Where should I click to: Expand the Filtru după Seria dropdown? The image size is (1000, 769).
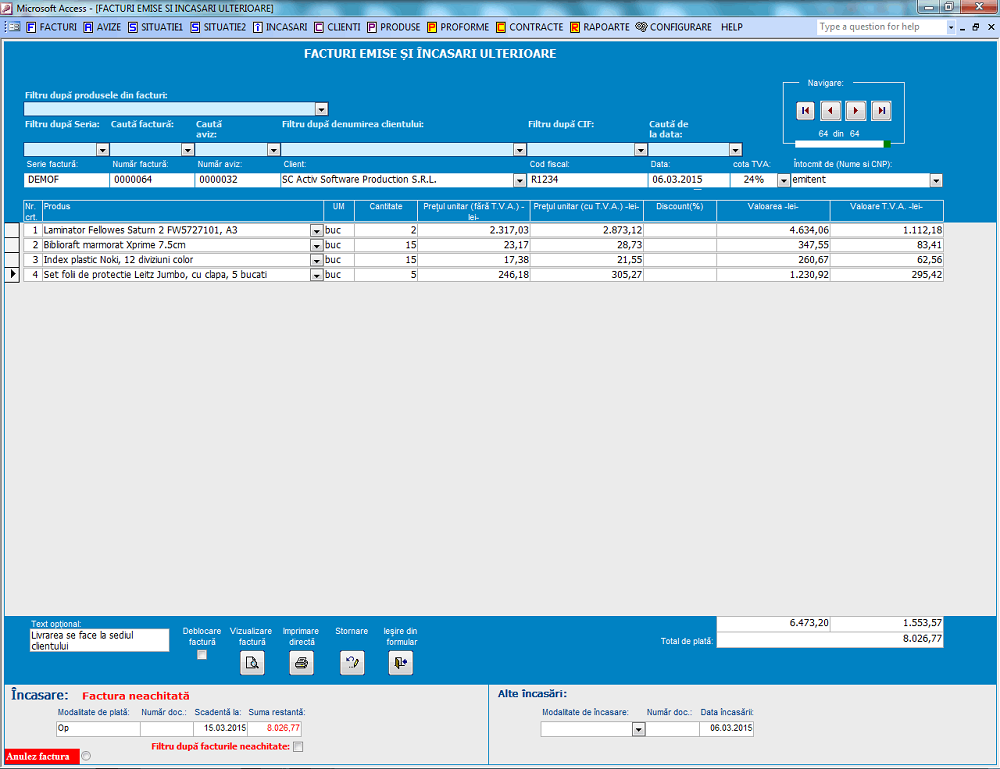pos(103,150)
